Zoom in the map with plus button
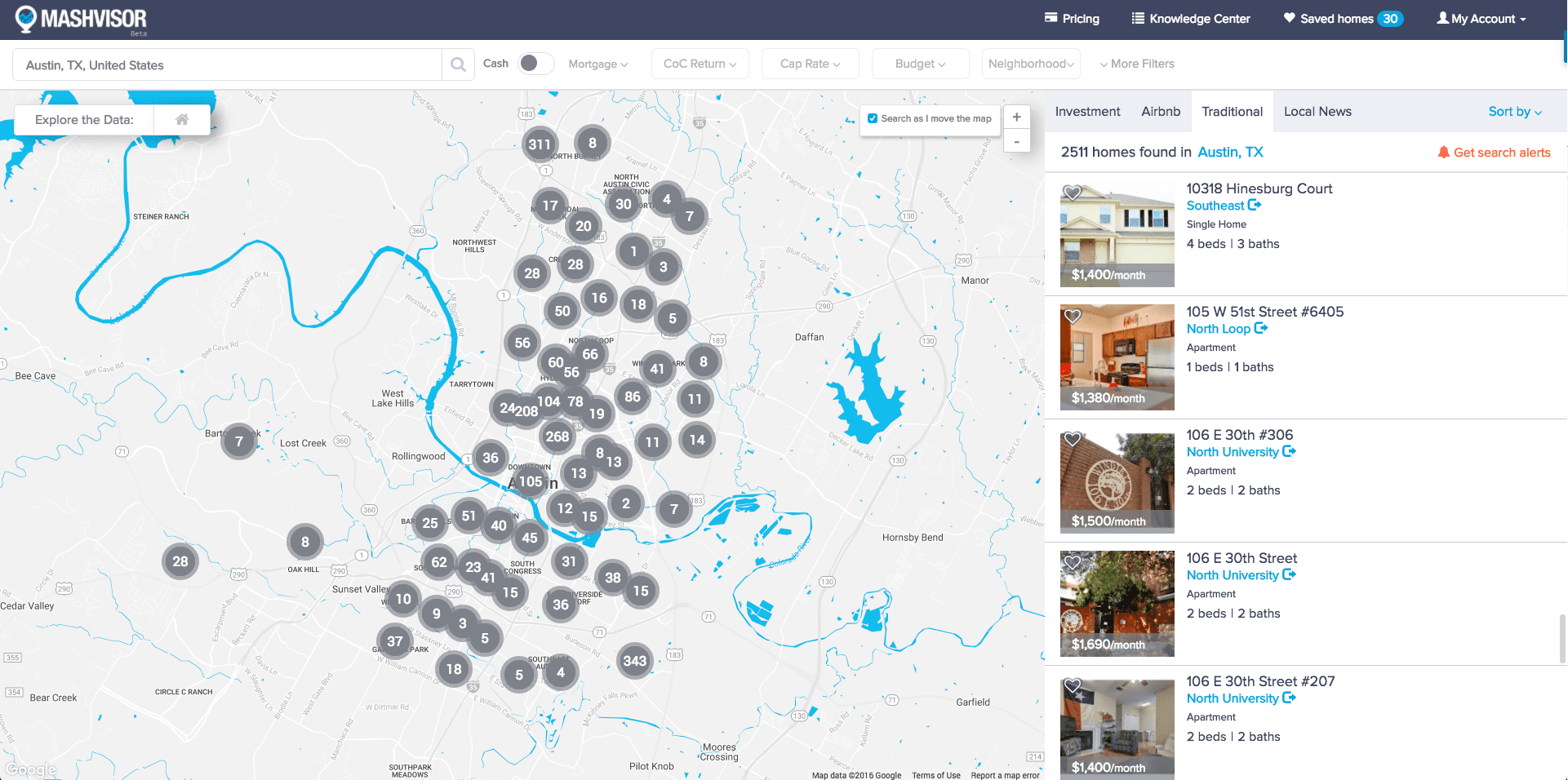 [1016, 117]
